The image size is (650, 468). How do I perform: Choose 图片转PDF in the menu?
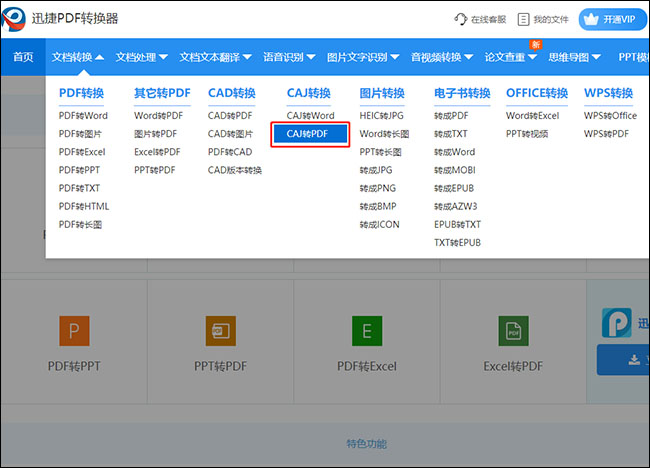pyautogui.click(x=155, y=134)
